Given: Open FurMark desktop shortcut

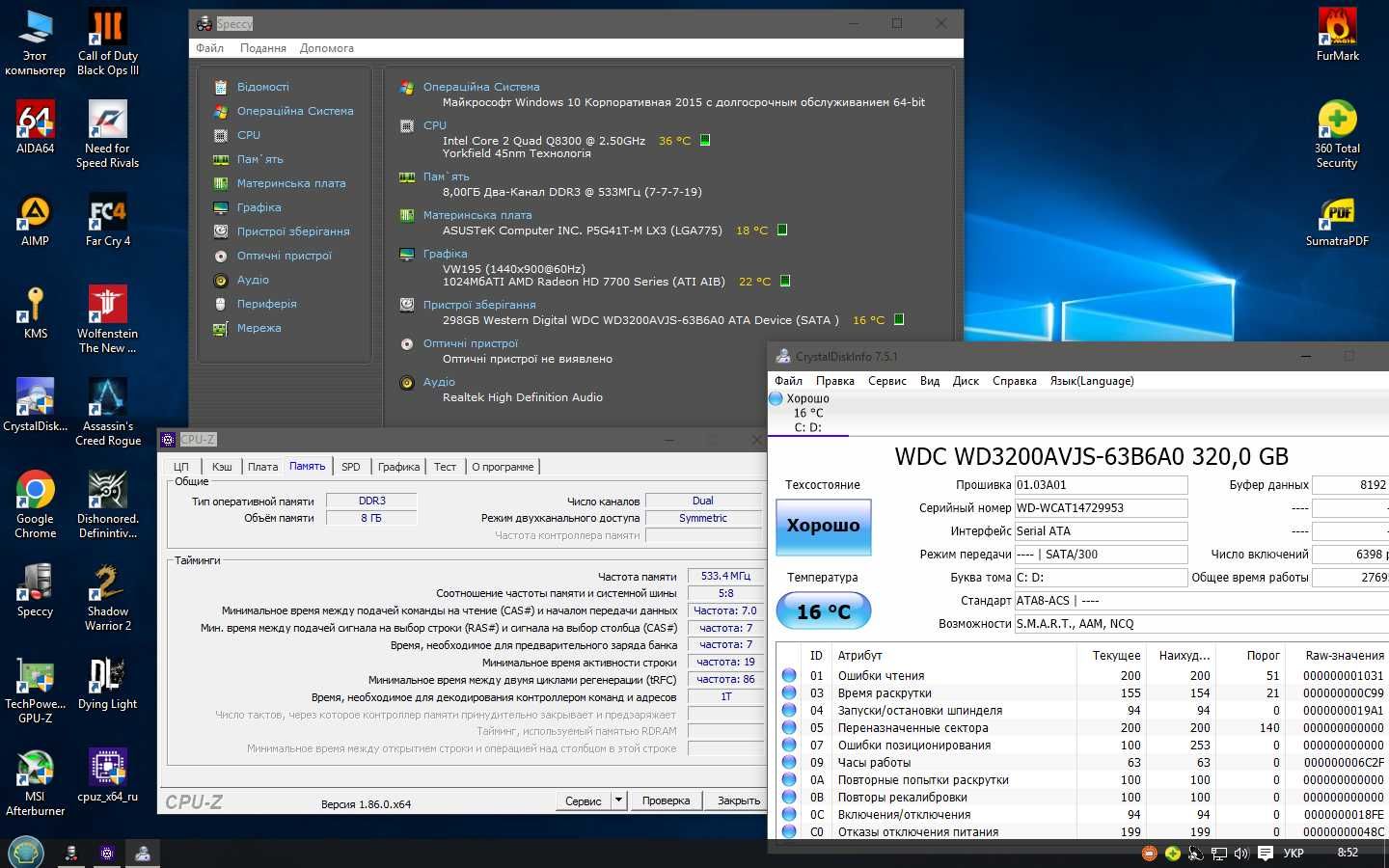Looking at the screenshot, I should click(x=1337, y=36).
